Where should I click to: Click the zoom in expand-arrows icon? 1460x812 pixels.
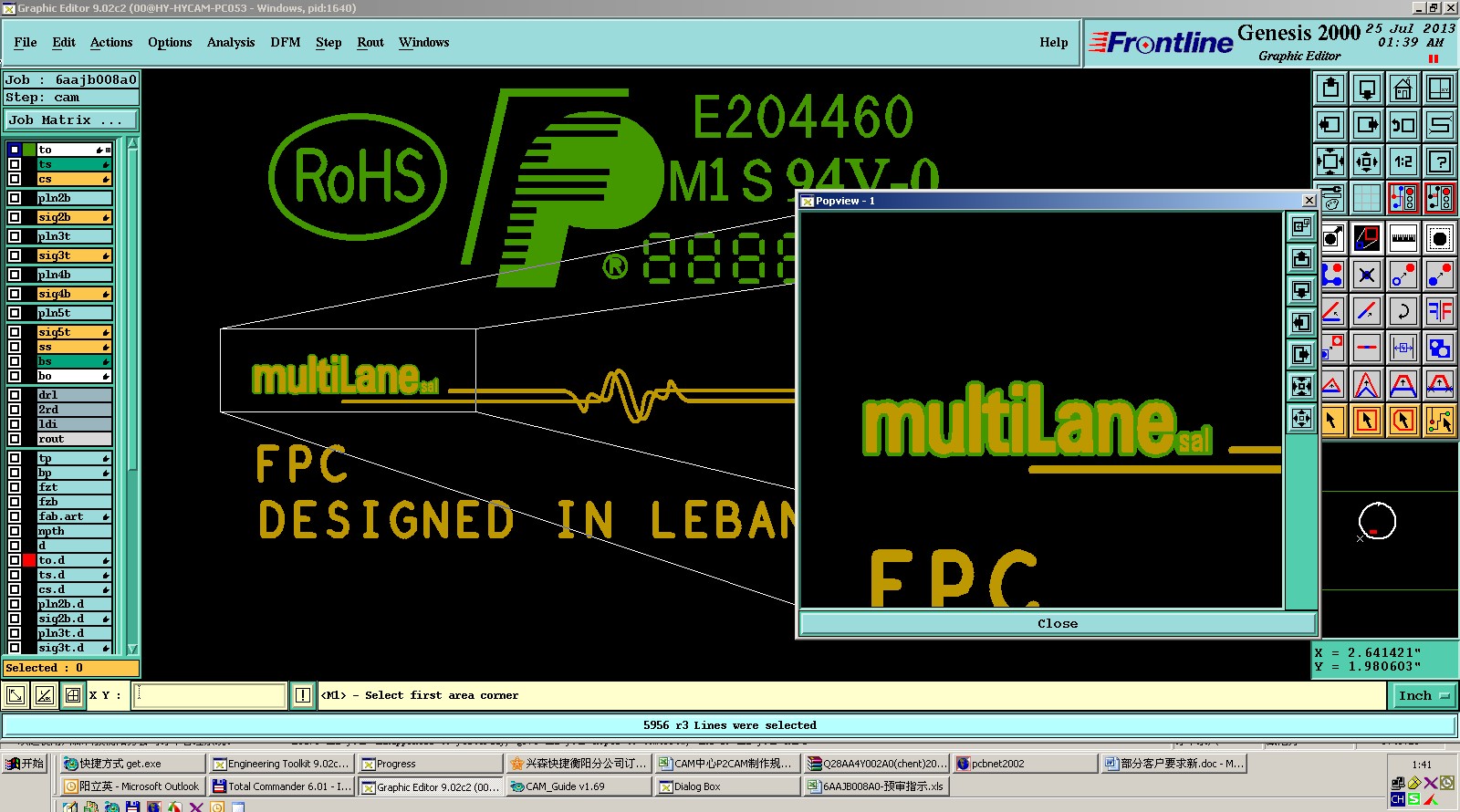[x=1330, y=161]
